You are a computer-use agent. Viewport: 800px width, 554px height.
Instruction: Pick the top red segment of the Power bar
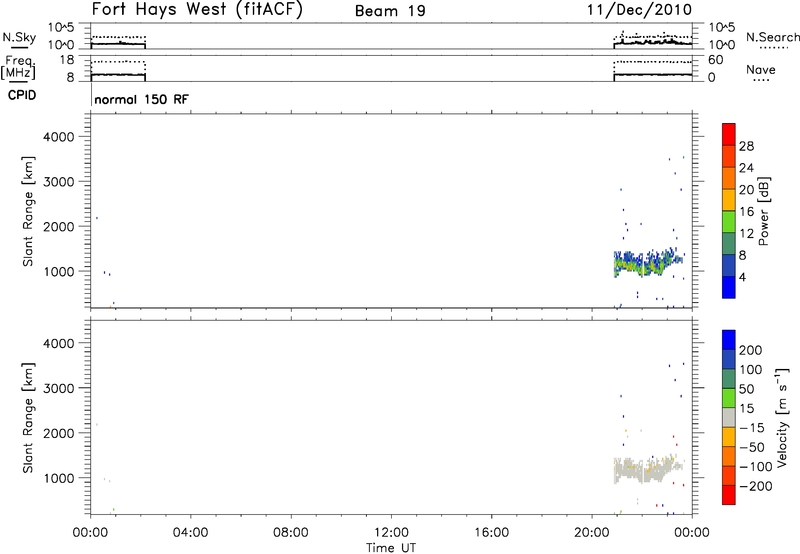[x=729, y=134]
